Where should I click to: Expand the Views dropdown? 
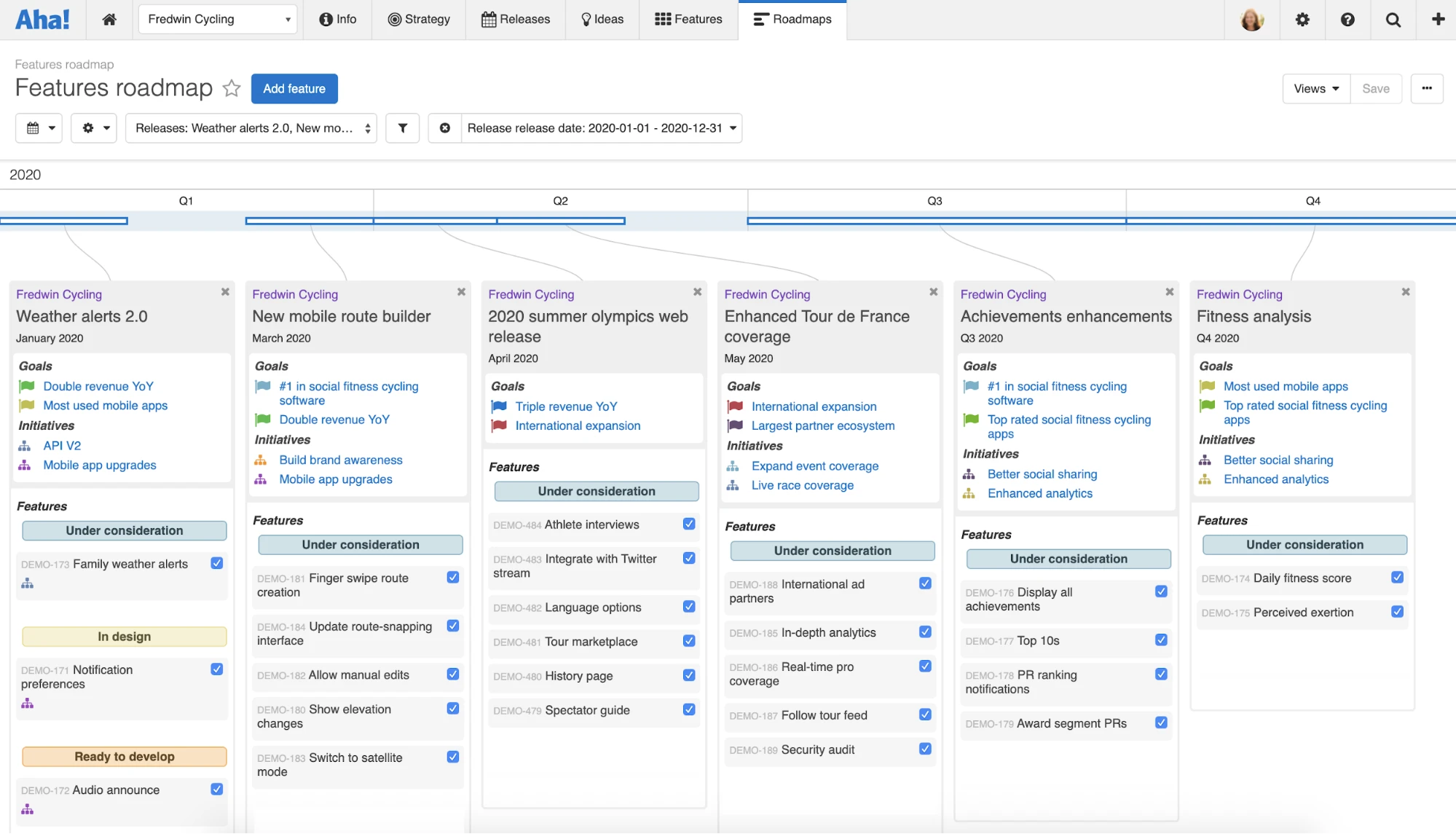pyautogui.click(x=1316, y=89)
